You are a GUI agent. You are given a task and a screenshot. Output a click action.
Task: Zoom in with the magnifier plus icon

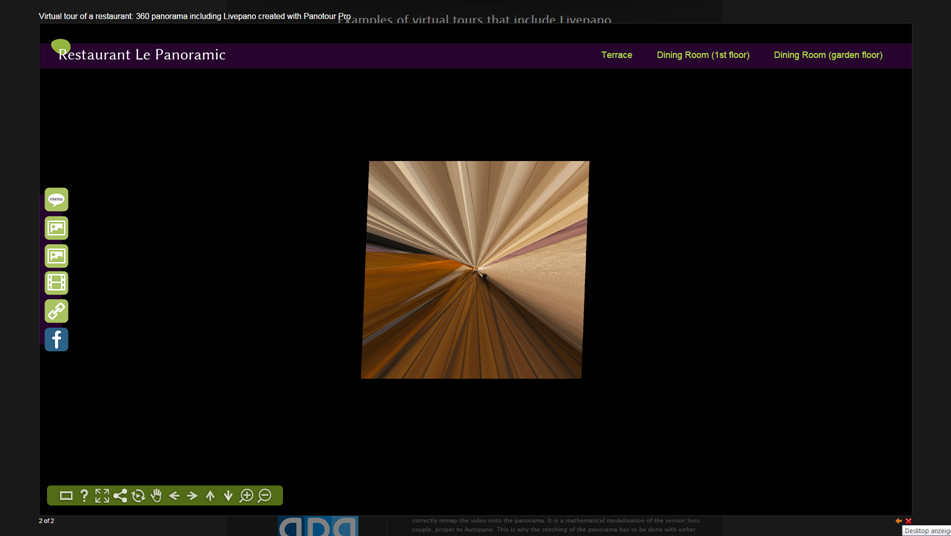[x=246, y=496]
